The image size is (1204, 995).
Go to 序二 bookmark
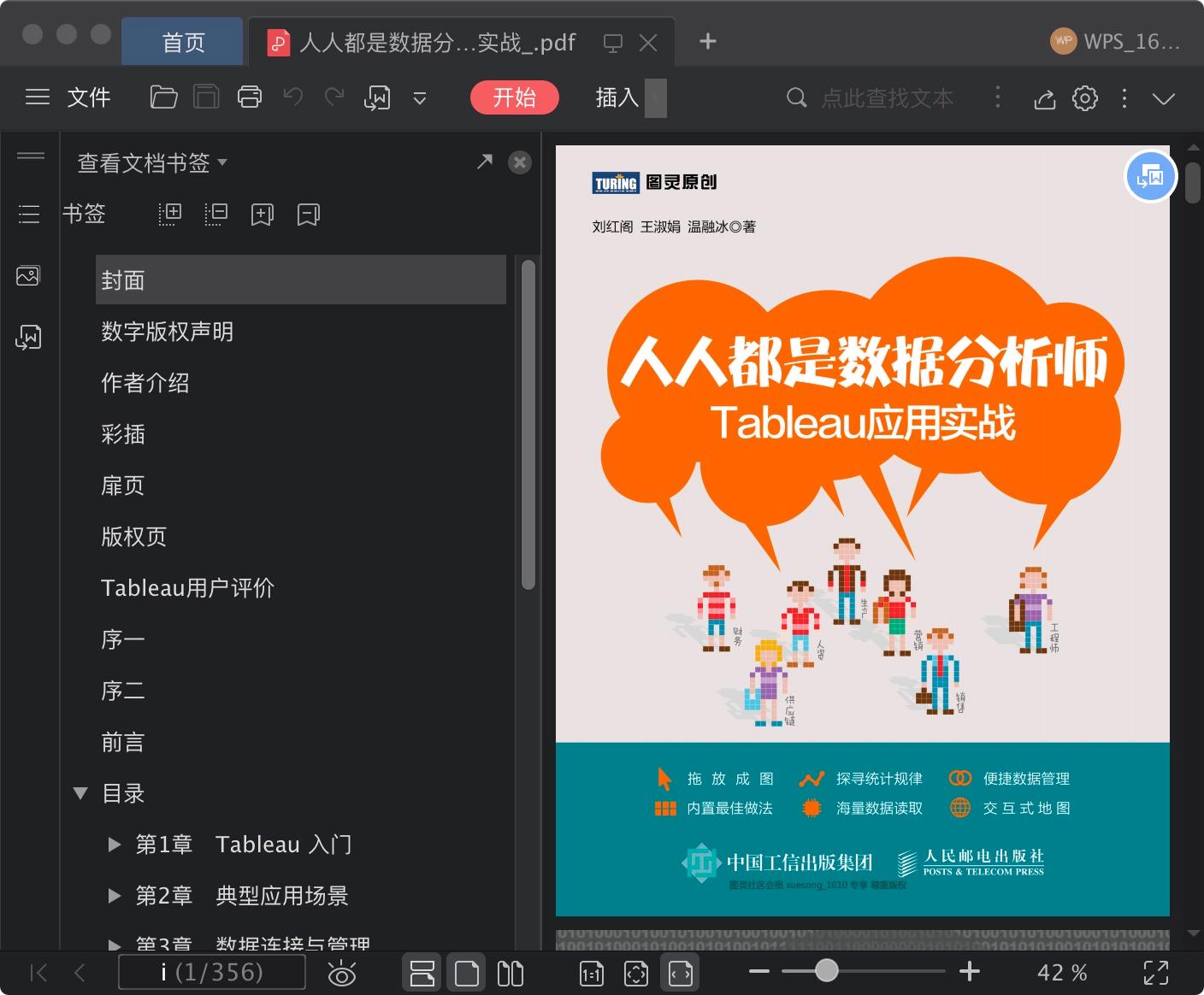[x=123, y=691]
